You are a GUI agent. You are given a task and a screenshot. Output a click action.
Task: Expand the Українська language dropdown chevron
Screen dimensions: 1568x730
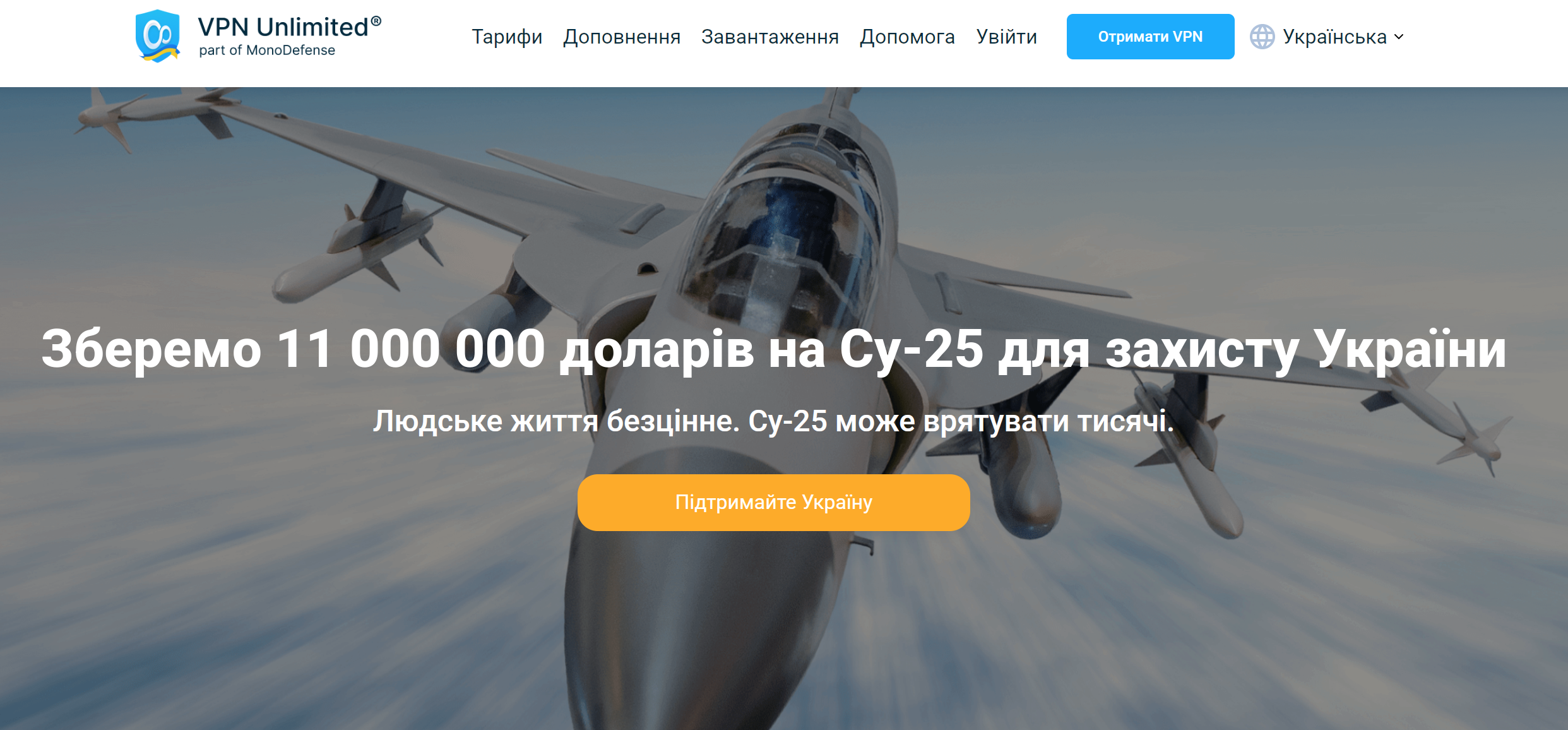[1399, 37]
